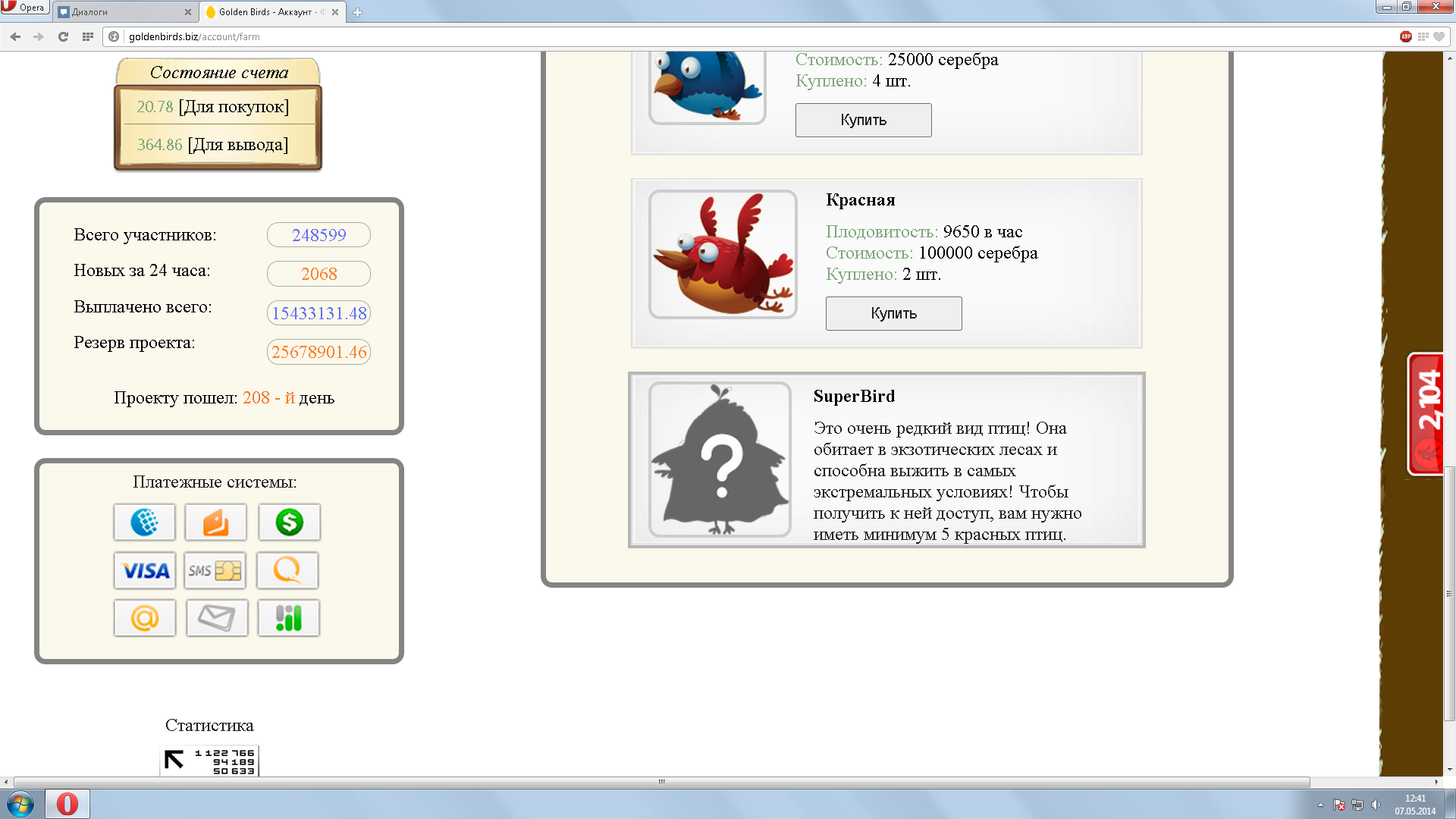This screenshot has height=819, width=1456.
Task: Click the WebMoney payment system icon
Action: 144,522
